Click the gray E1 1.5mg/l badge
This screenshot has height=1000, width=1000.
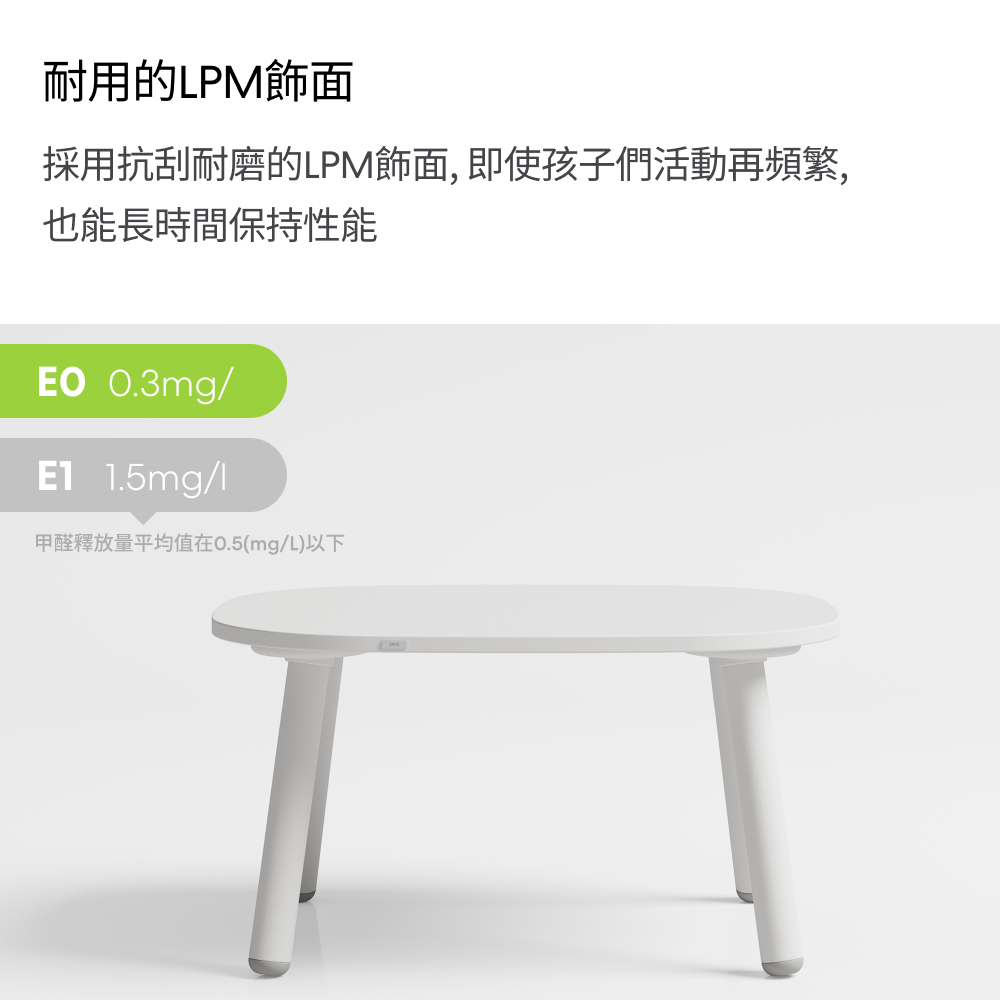143,474
